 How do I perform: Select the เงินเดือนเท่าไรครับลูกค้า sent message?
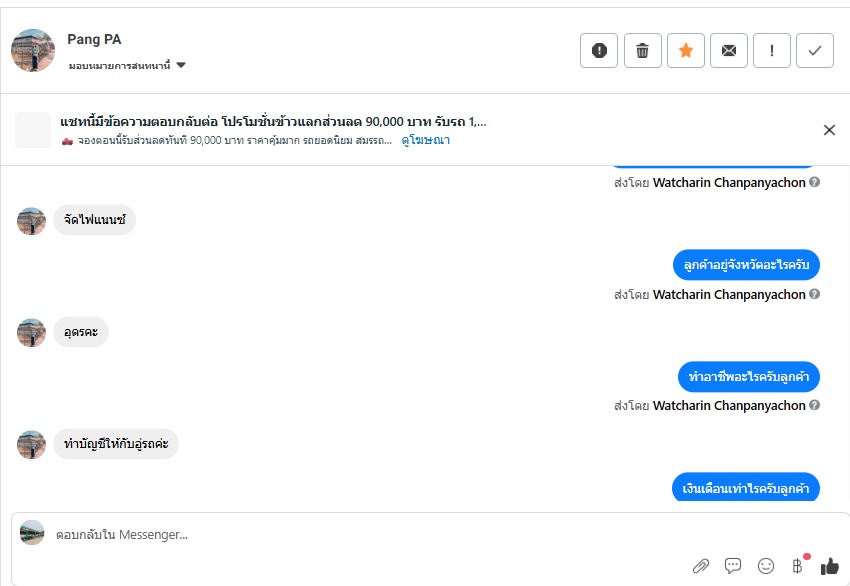pyautogui.click(x=746, y=488)
